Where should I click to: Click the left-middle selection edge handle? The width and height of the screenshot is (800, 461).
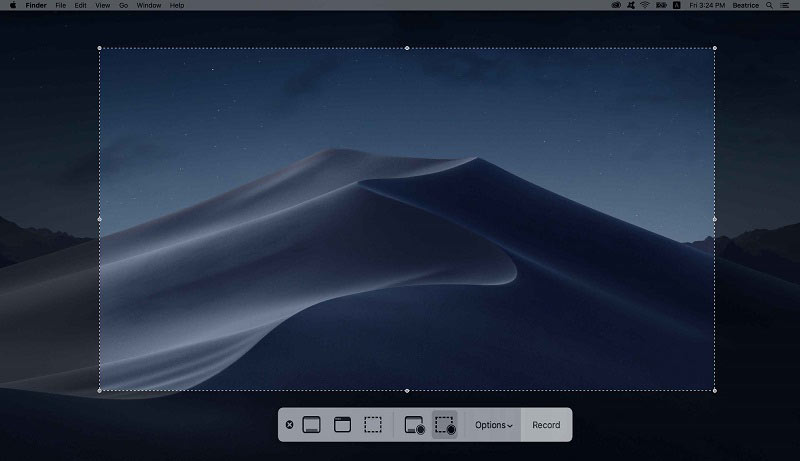tap(99, 219)
